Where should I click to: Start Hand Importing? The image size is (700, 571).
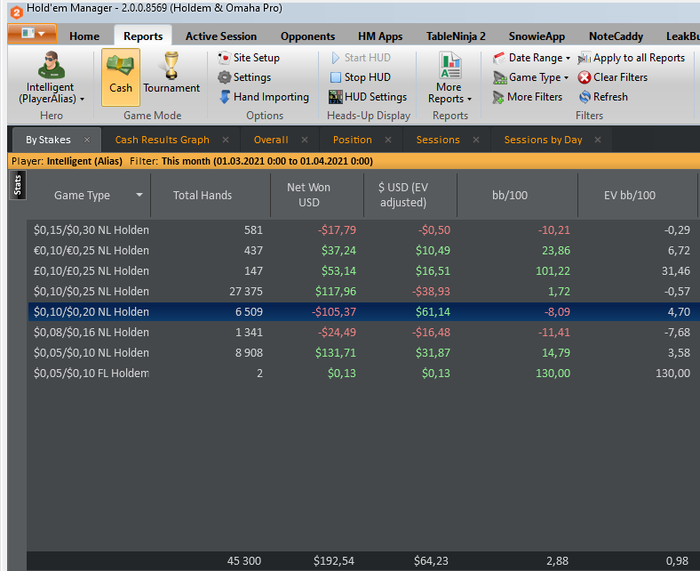click(264, 97)
